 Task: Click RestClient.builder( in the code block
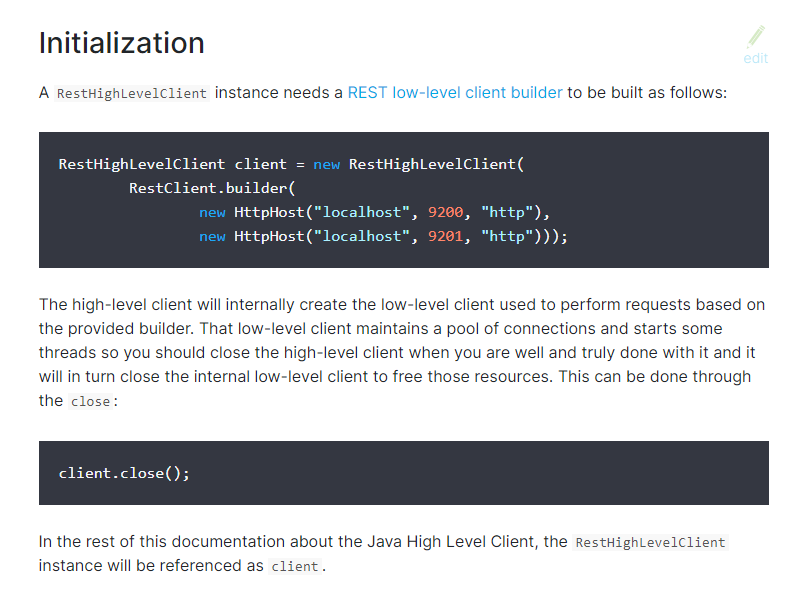212,188
